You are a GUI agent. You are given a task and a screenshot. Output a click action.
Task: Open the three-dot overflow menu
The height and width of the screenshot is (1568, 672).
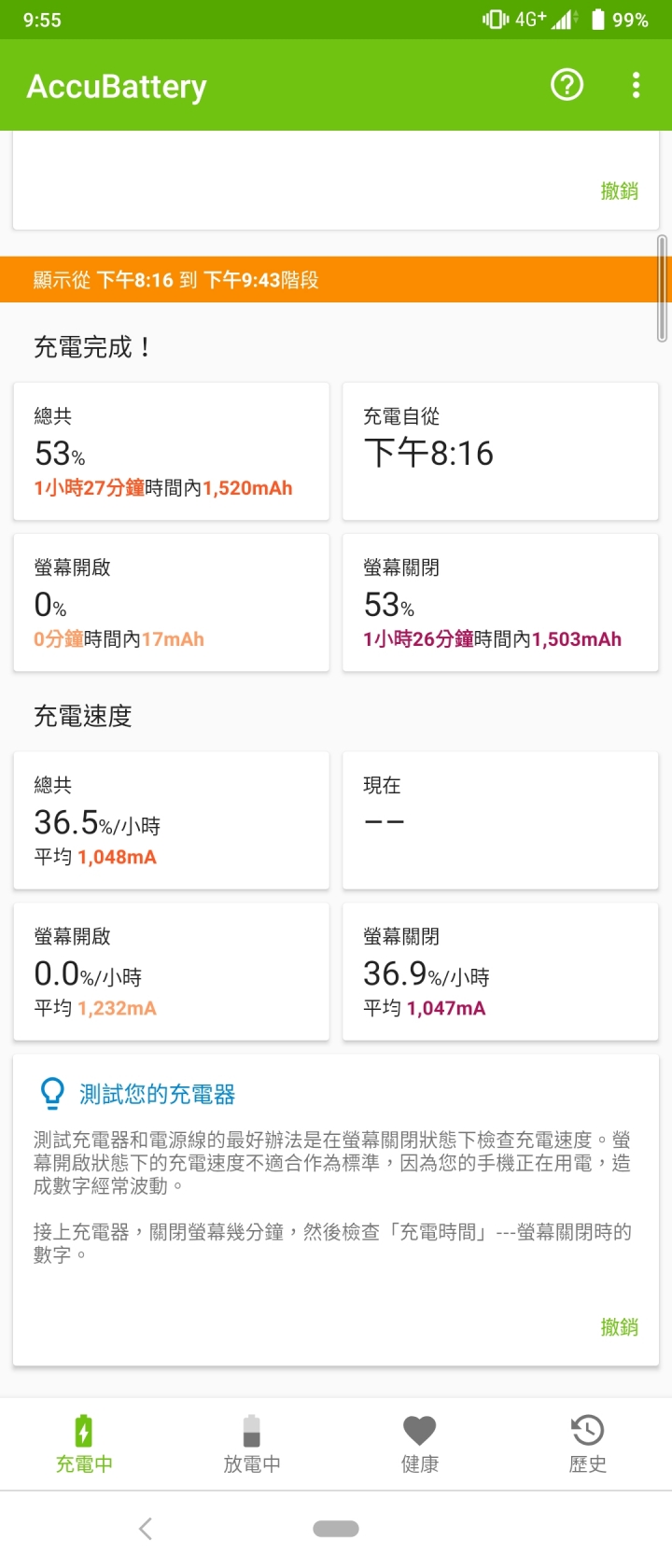[x=637, y=85]
